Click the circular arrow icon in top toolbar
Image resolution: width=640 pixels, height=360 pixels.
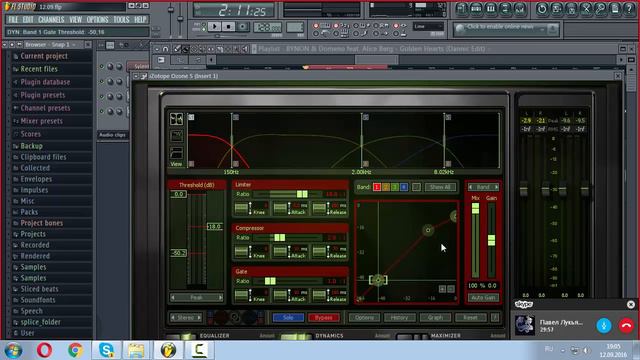pos(542,9)
